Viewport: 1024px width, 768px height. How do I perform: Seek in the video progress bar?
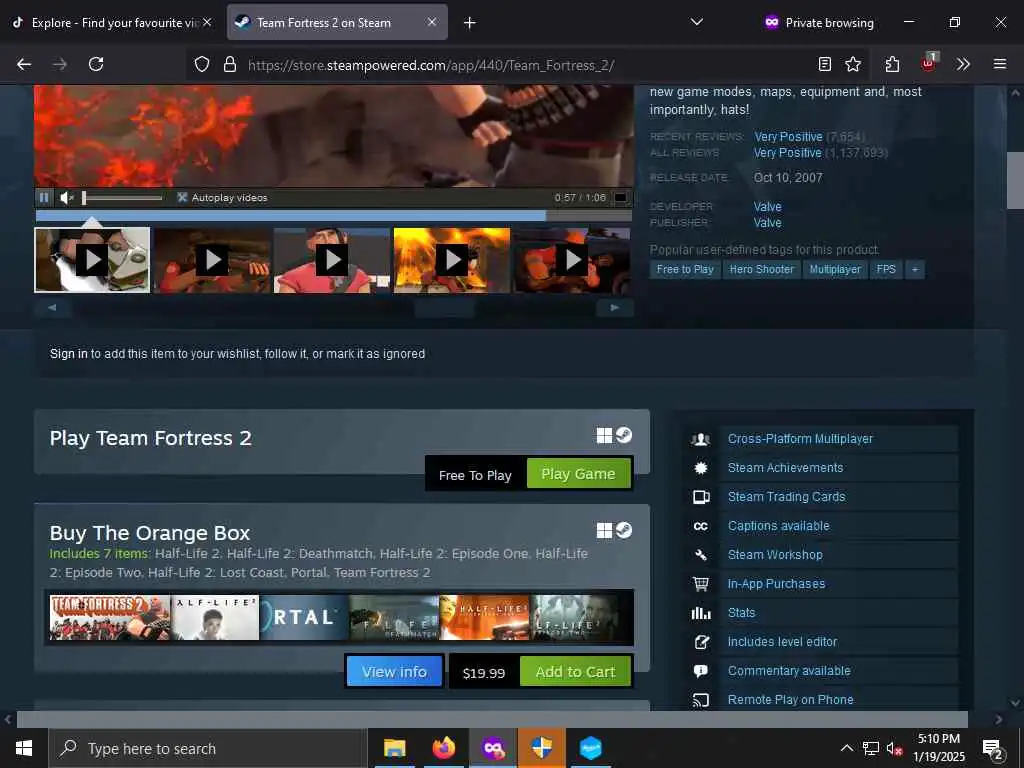(334, 216)
